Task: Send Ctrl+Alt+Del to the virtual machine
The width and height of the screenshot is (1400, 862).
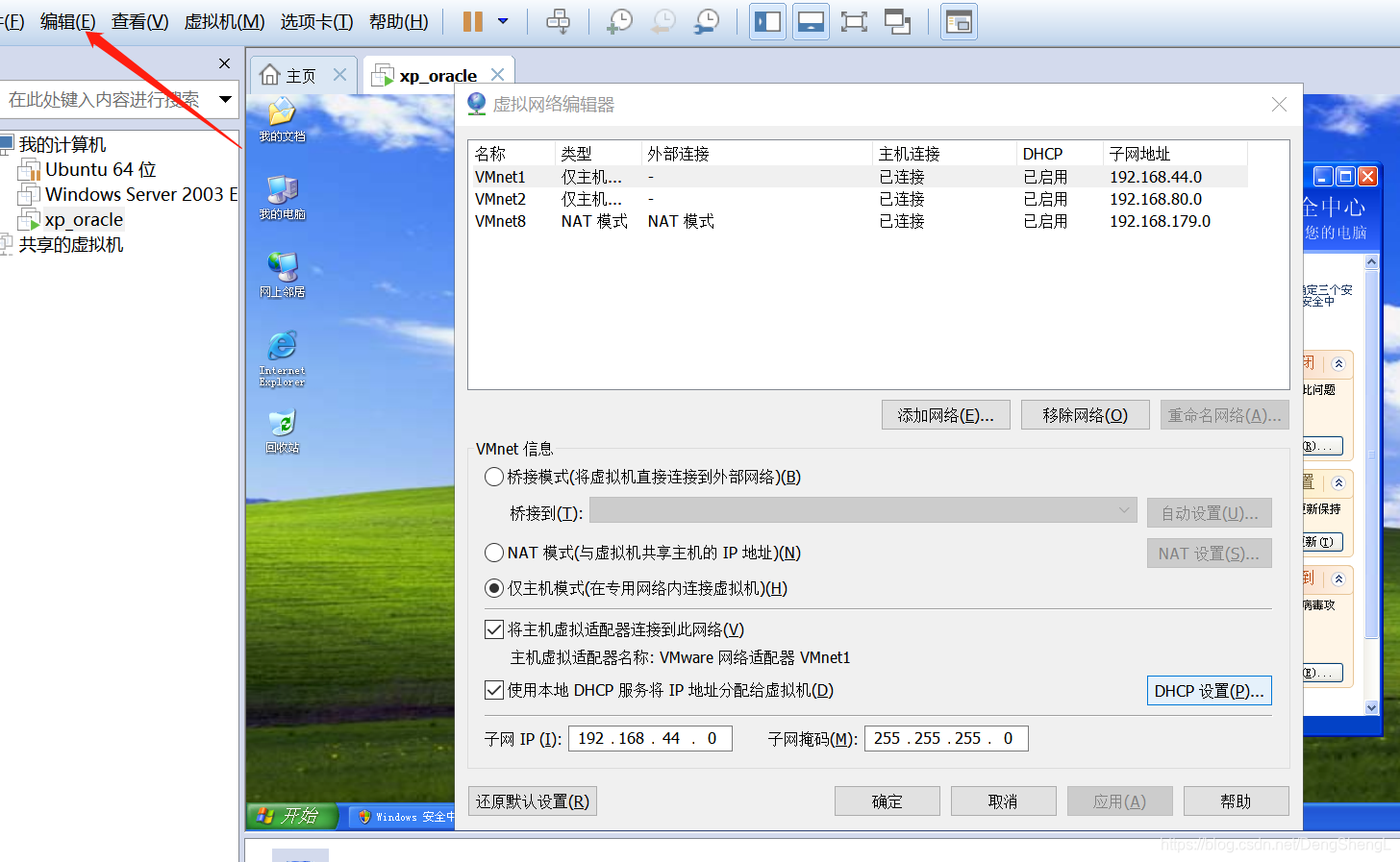Action: (559, 21)
